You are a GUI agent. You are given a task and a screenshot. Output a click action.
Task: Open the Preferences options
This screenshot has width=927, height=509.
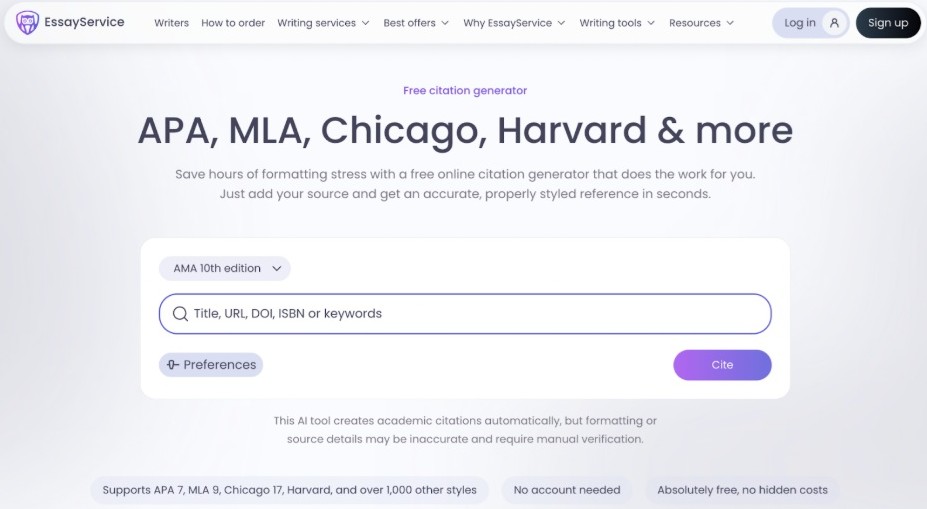point(211,365)
